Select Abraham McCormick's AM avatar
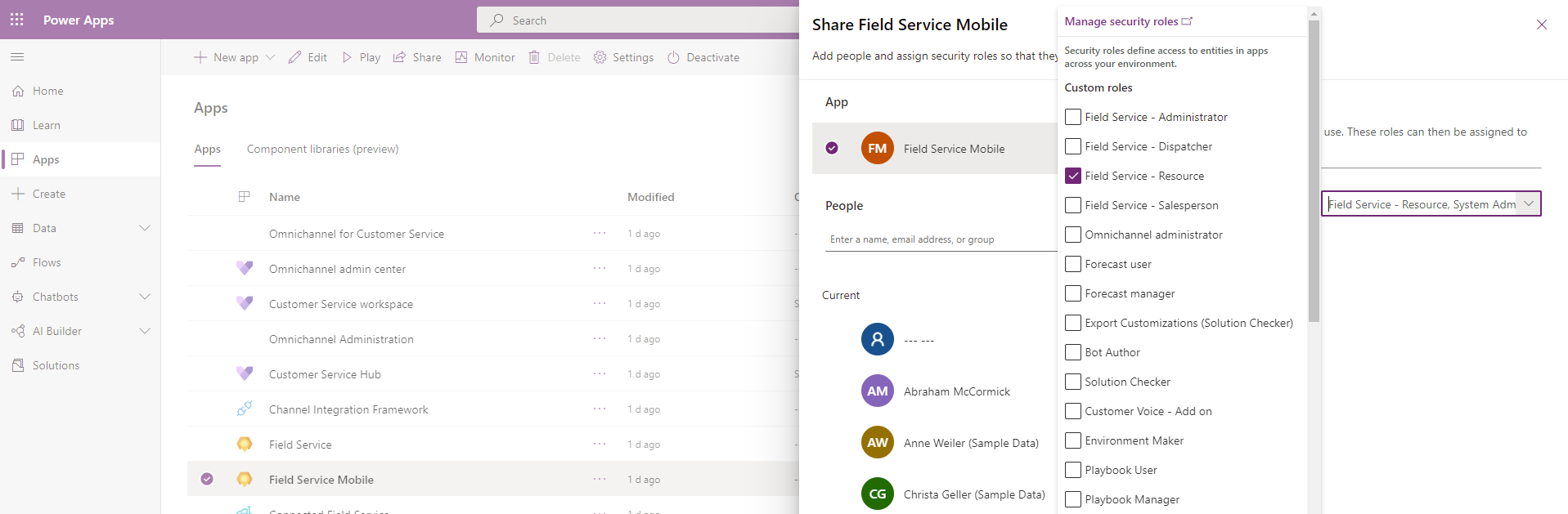This screenshot has height=514, width=1568. (x=877, y=391)
